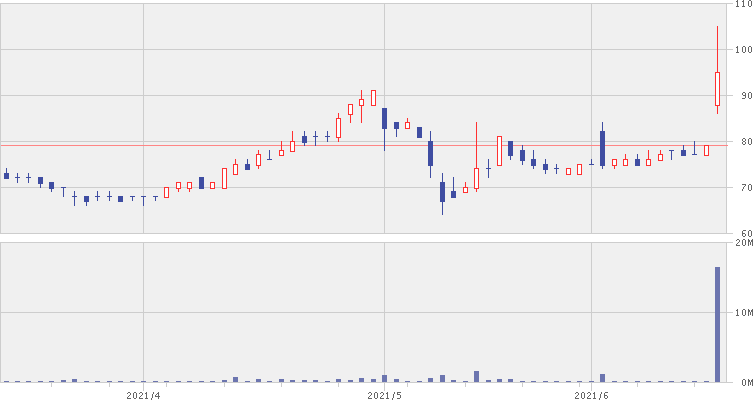Click the 100 price axis label
The image size is (755, 400).
[x=744, y=50]
